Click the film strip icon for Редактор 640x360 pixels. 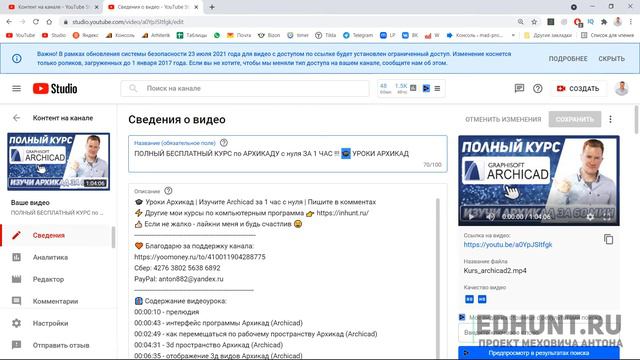(16, 280)
